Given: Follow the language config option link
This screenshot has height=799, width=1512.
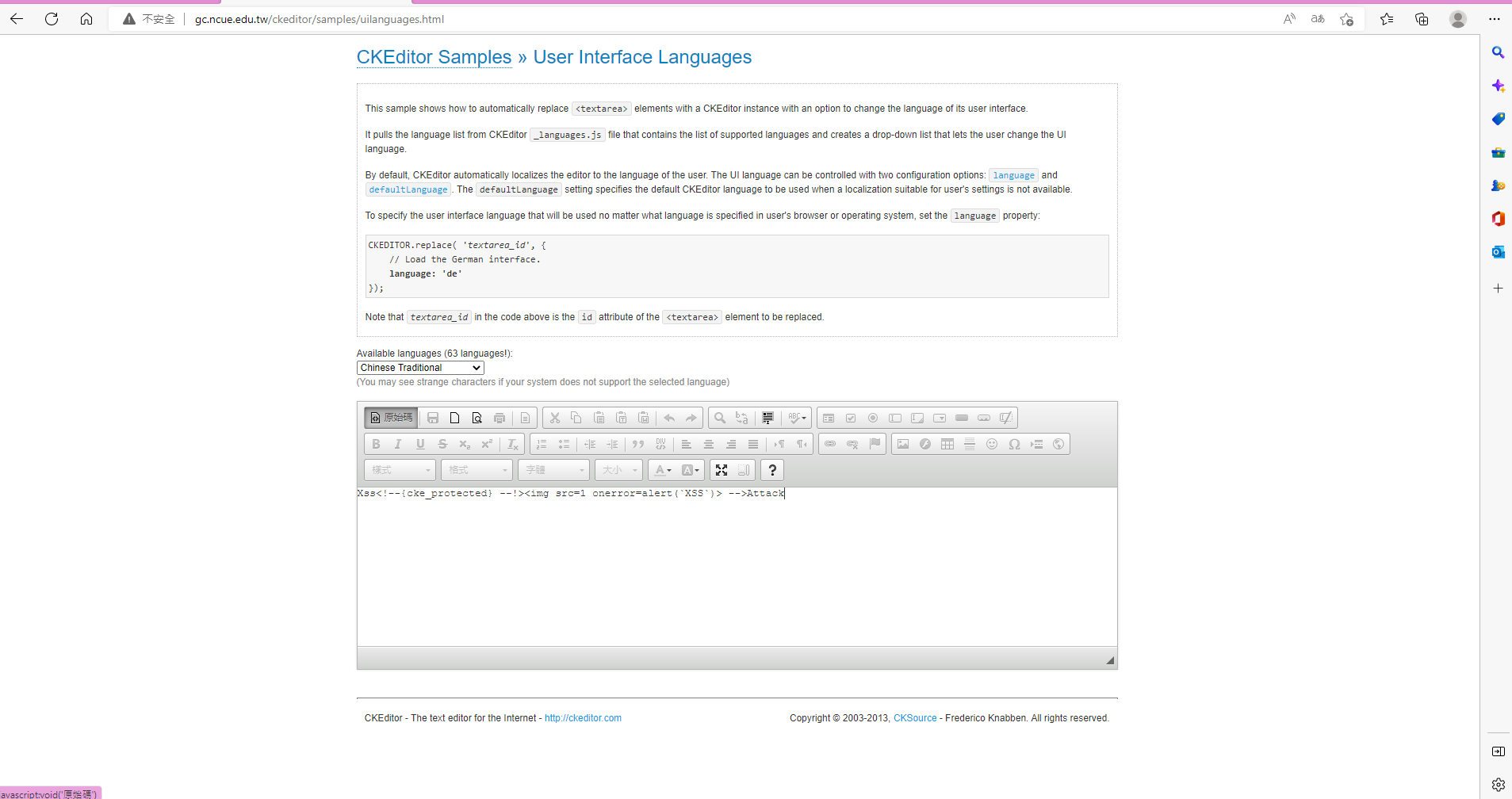Looking at the screenshot, I should coord(1013,175).
